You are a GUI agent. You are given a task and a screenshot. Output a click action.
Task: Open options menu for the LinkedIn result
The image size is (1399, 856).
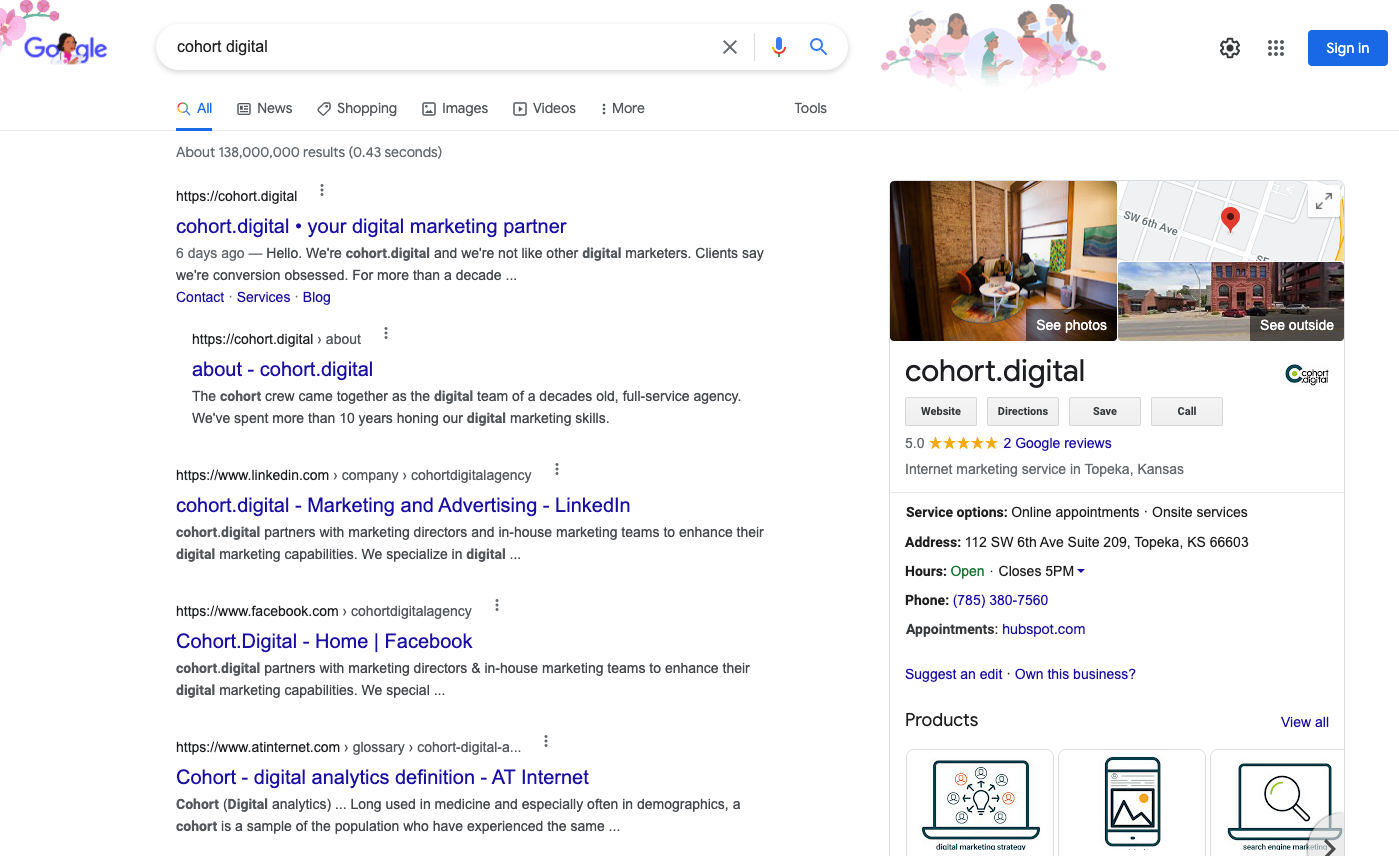pyautogui.click(x=556, y=469)
